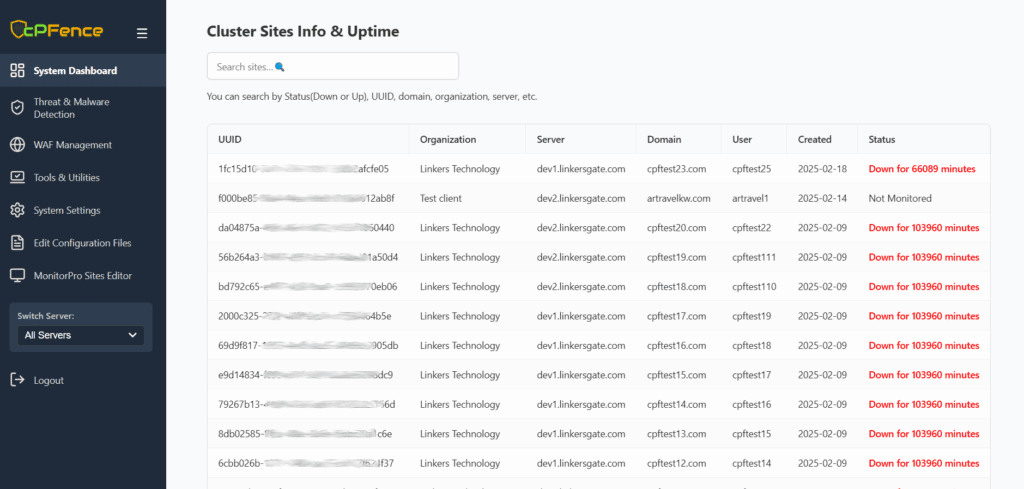Click the UUID column header
Screen dimensions: 1024x489
[x=230, y=140]
